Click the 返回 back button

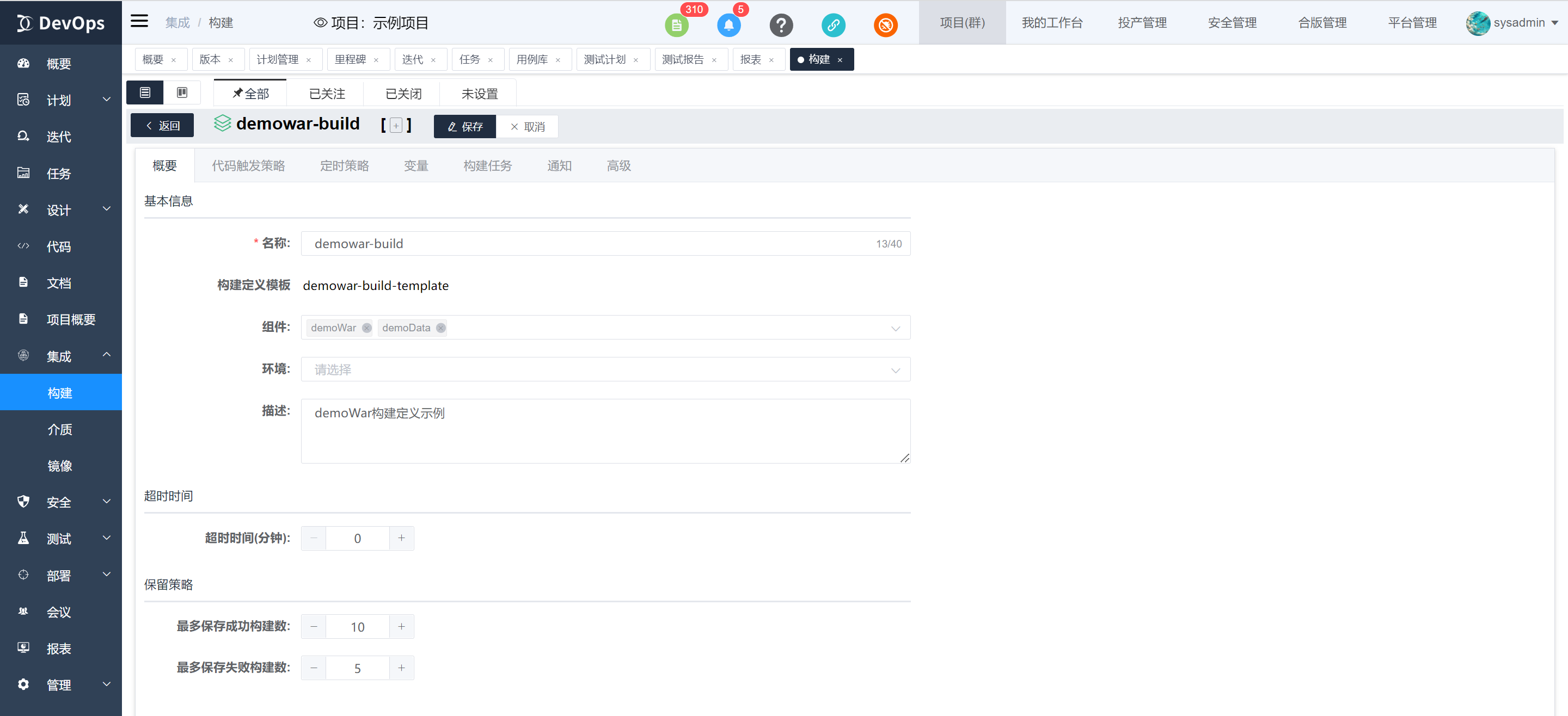coord(163,126)
